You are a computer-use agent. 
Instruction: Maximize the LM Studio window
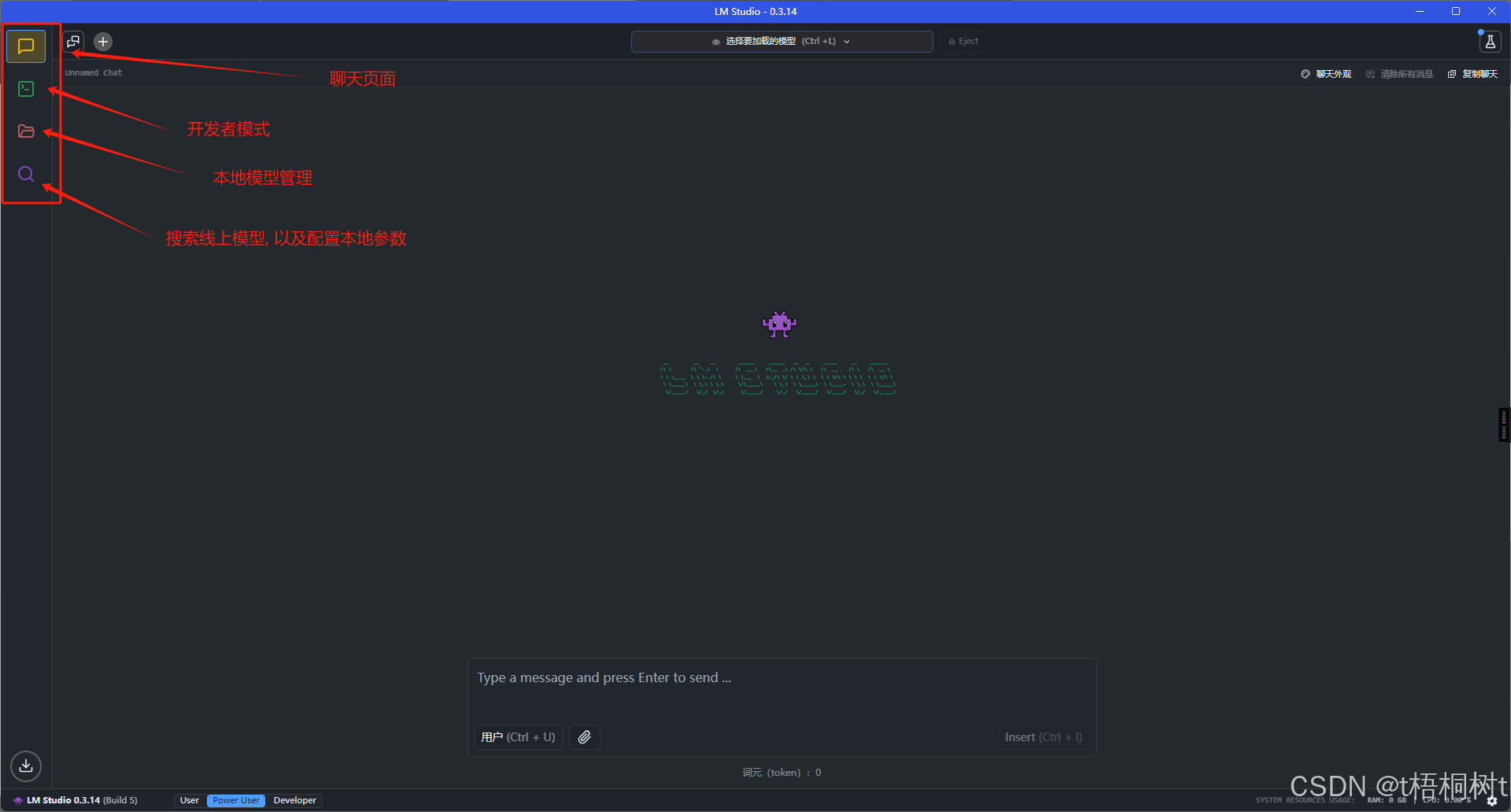click(1456, 11)
